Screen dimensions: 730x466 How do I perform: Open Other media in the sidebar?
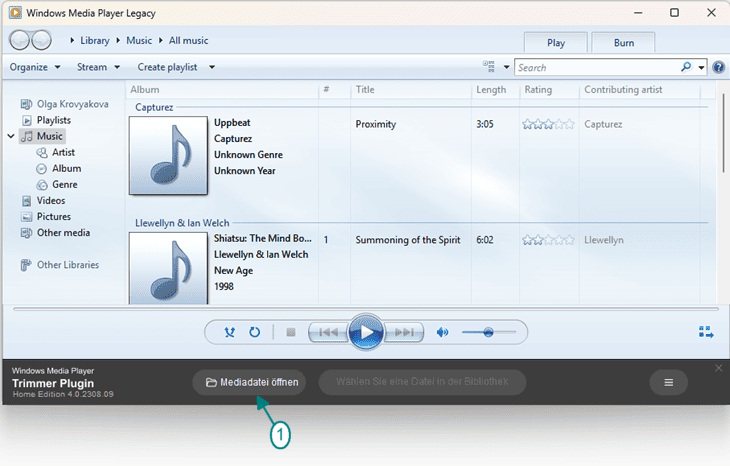pos(55,233)
